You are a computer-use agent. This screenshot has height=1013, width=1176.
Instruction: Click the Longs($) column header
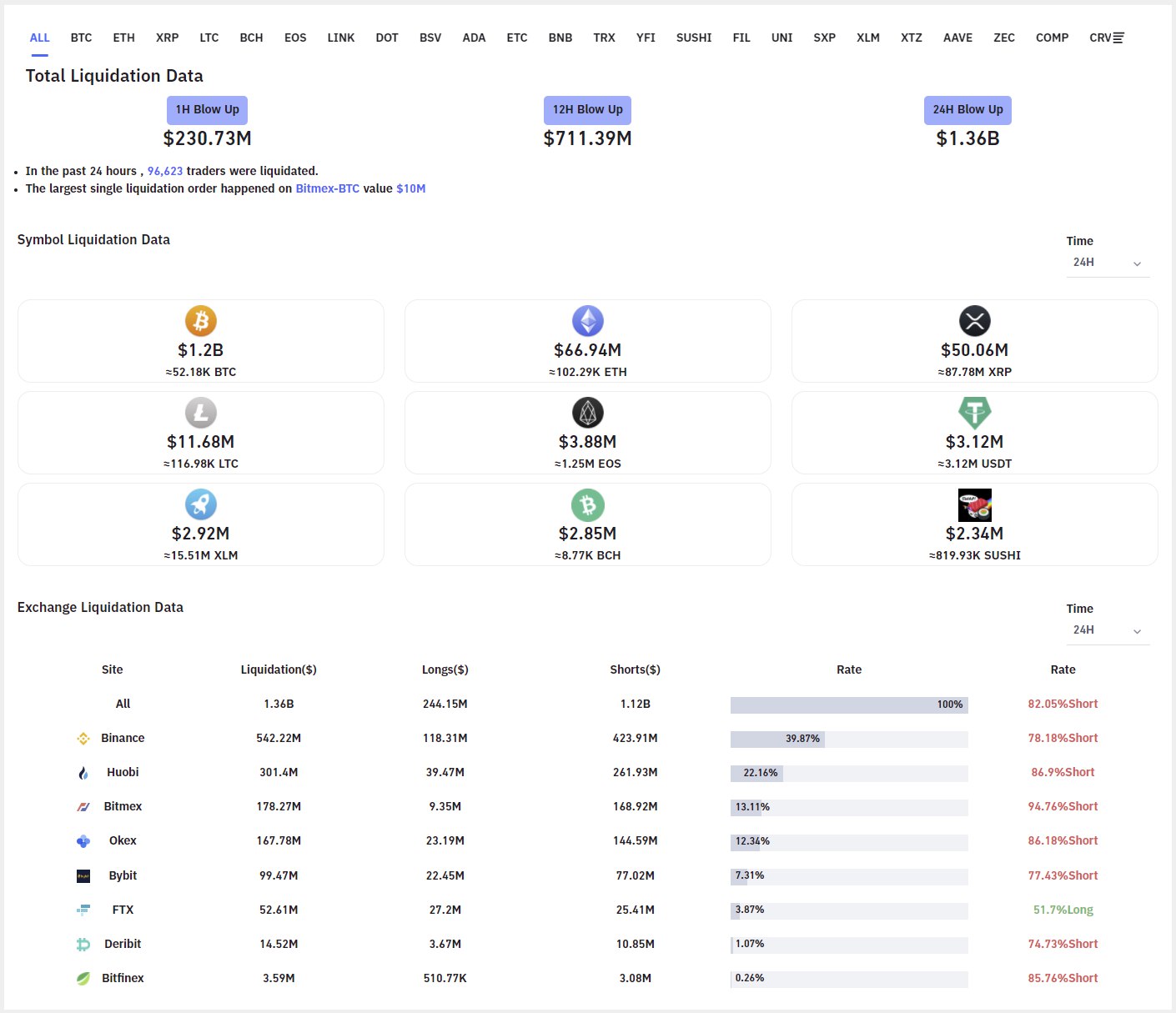445,669
